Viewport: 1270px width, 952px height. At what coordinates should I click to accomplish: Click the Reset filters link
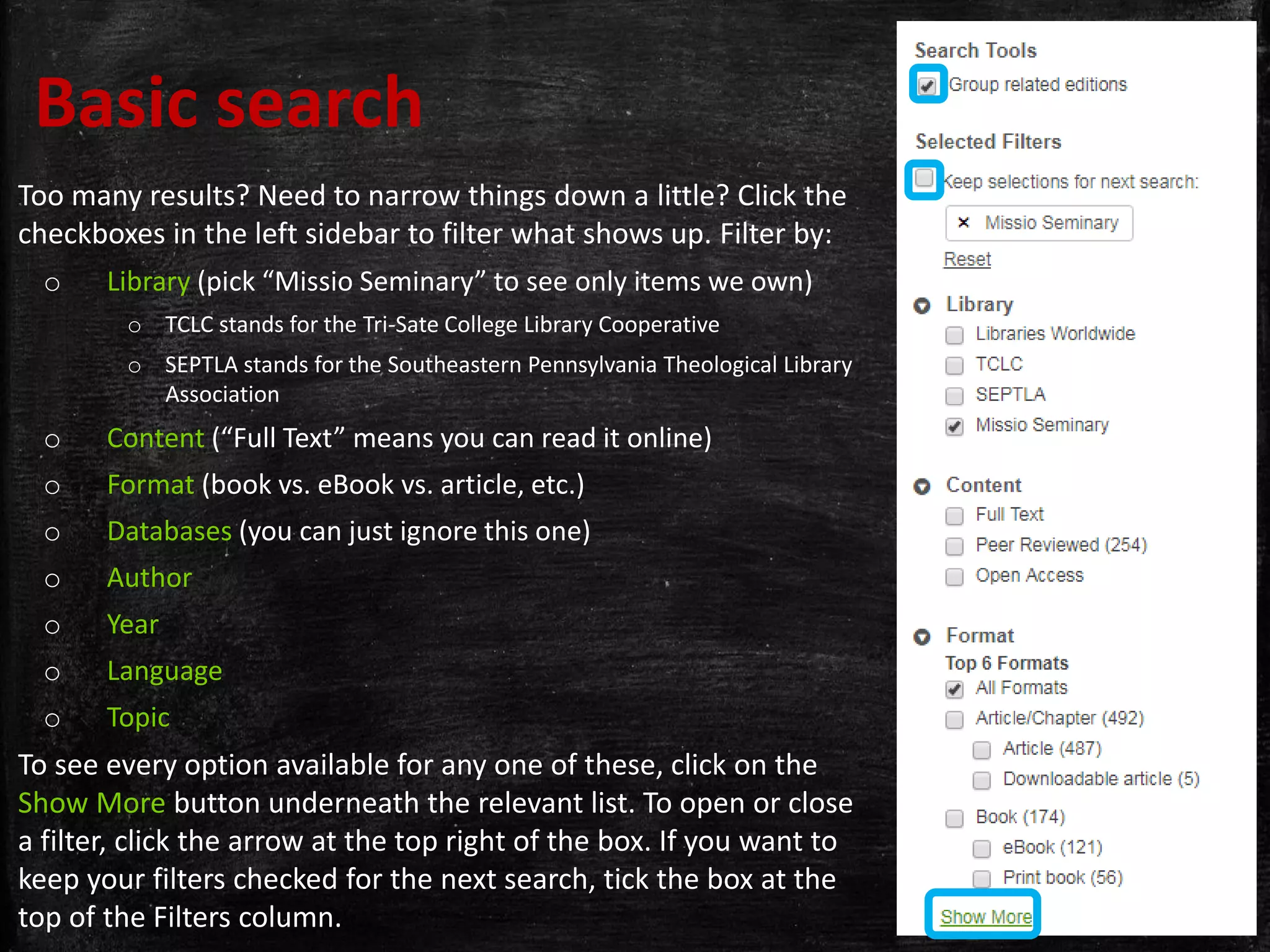tap(967, 259)
